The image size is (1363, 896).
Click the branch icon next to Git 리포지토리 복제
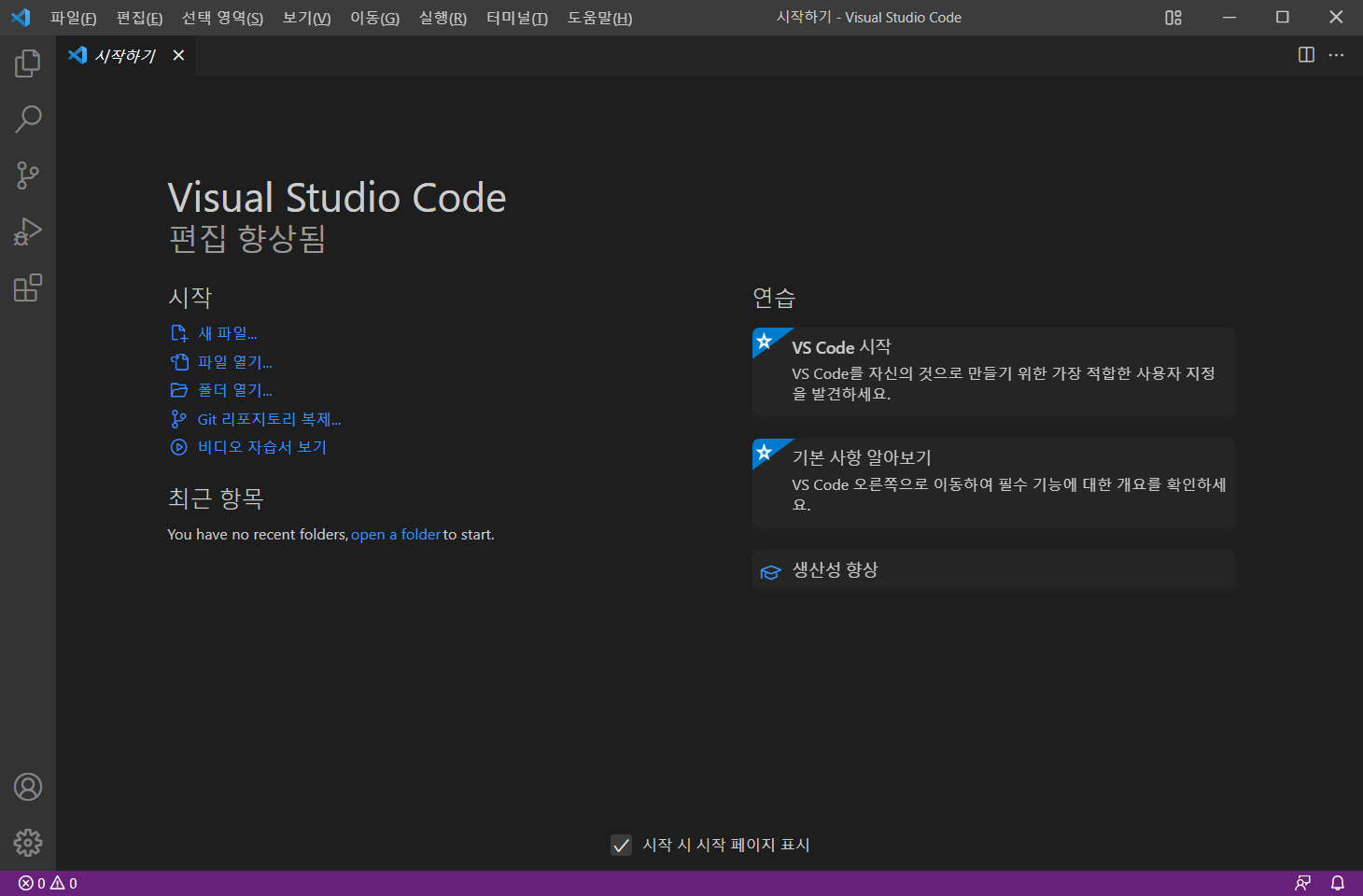tap(179, 419)
